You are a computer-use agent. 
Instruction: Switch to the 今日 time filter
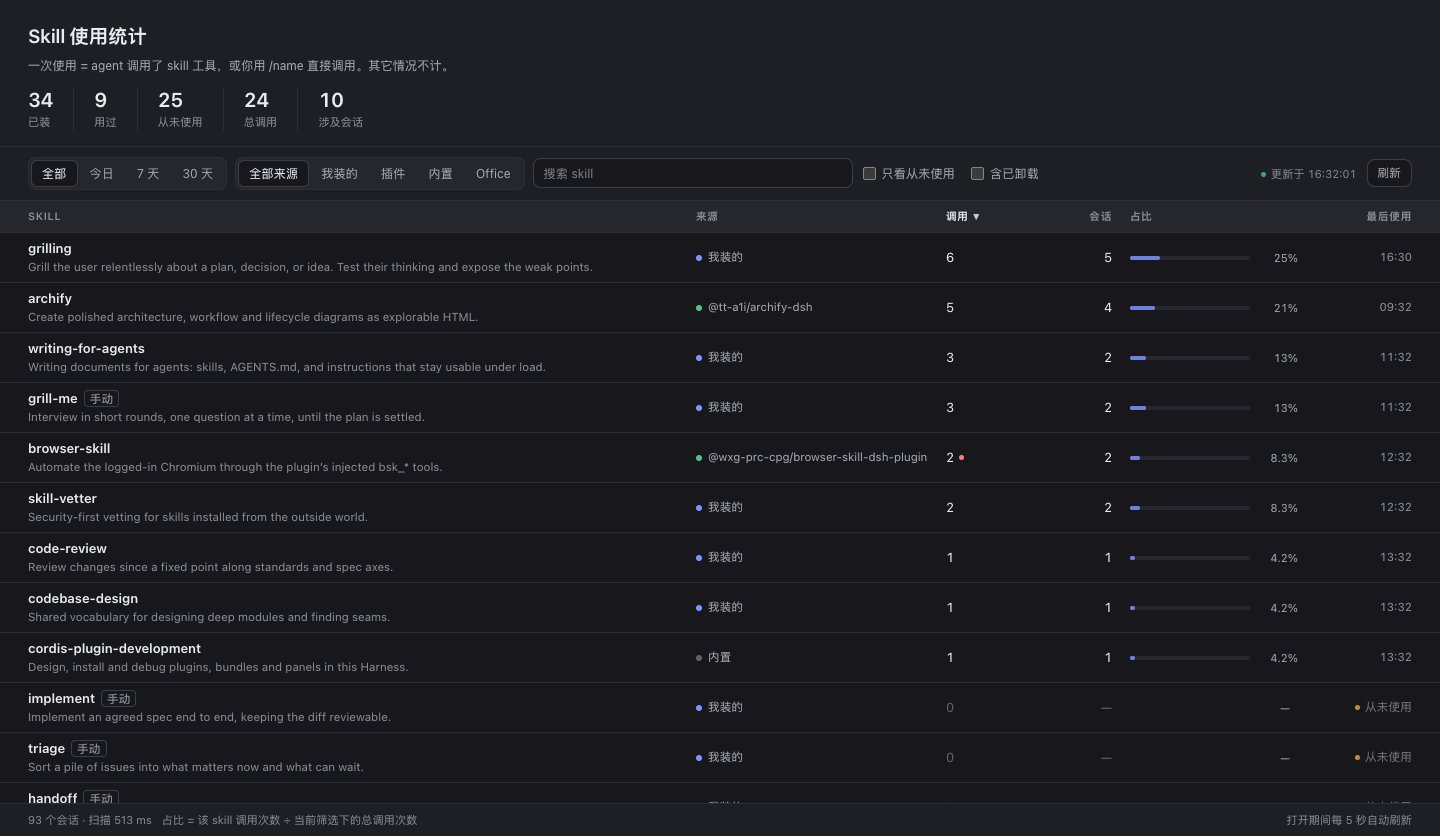[101, 173]
